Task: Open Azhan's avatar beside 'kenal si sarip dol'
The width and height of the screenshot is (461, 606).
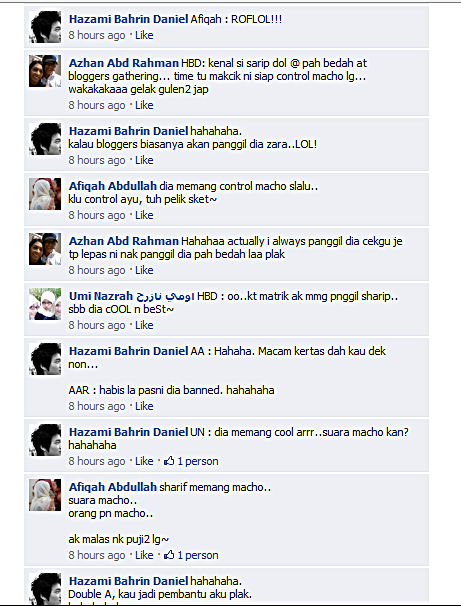Action: point(45,71)
